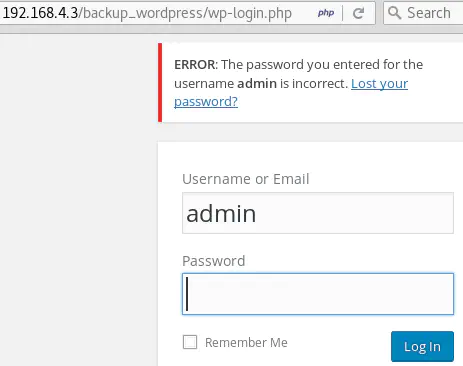The image size is (463, 366).
Task: Click the backup_wordpress part of URL
Action: (x=142, y=13)
